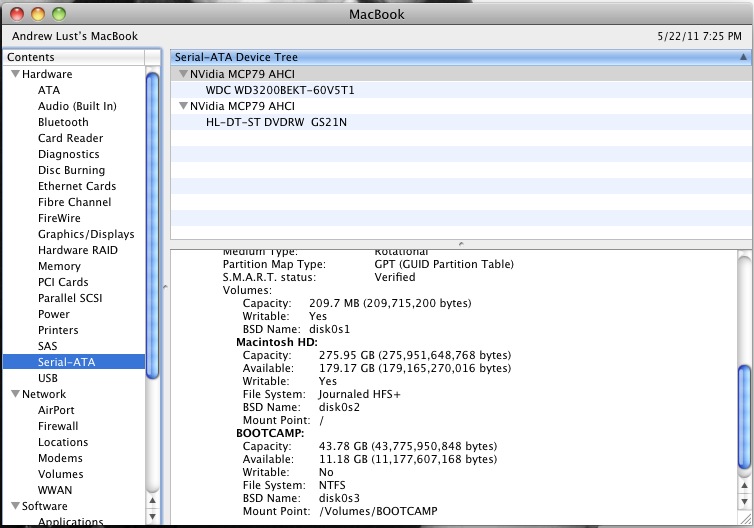Collapse the Hardware section triangle
The height and width of the screenshot is (528, 754).
coord(15,75)
